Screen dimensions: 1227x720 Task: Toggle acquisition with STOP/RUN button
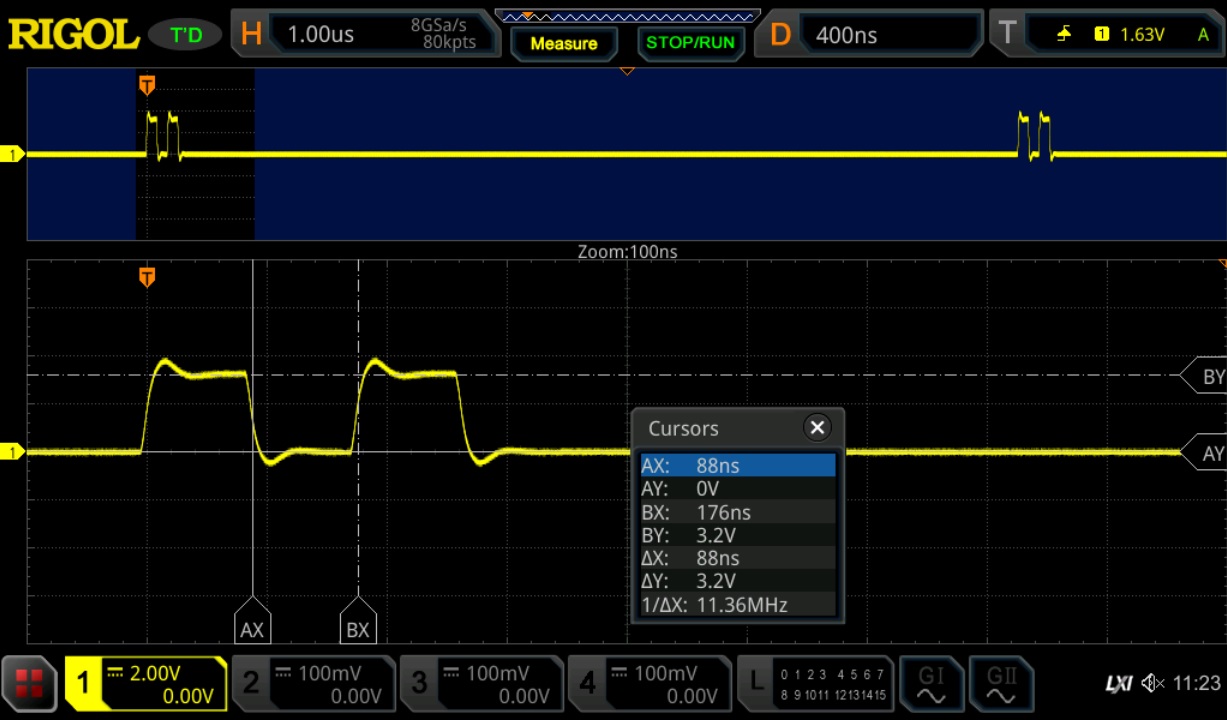click(690, 43)
